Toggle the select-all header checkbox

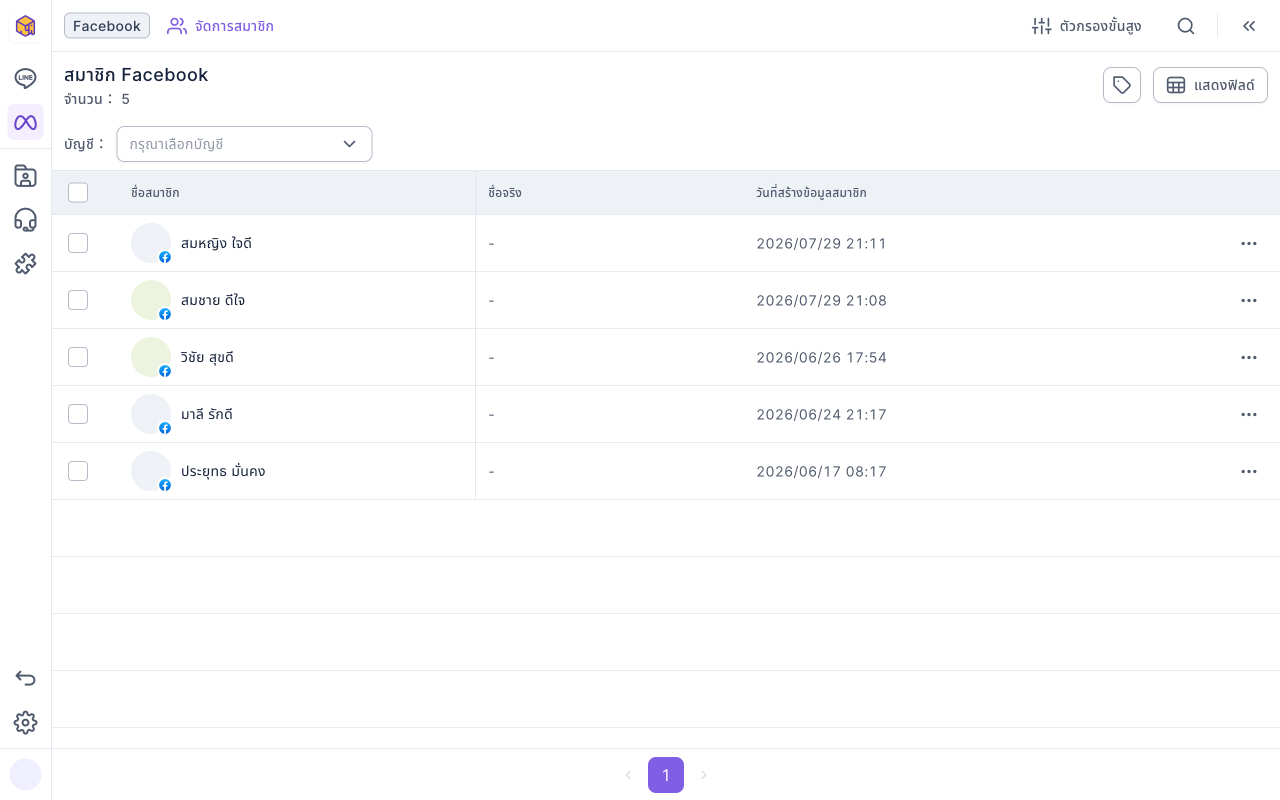pos(78,193)
